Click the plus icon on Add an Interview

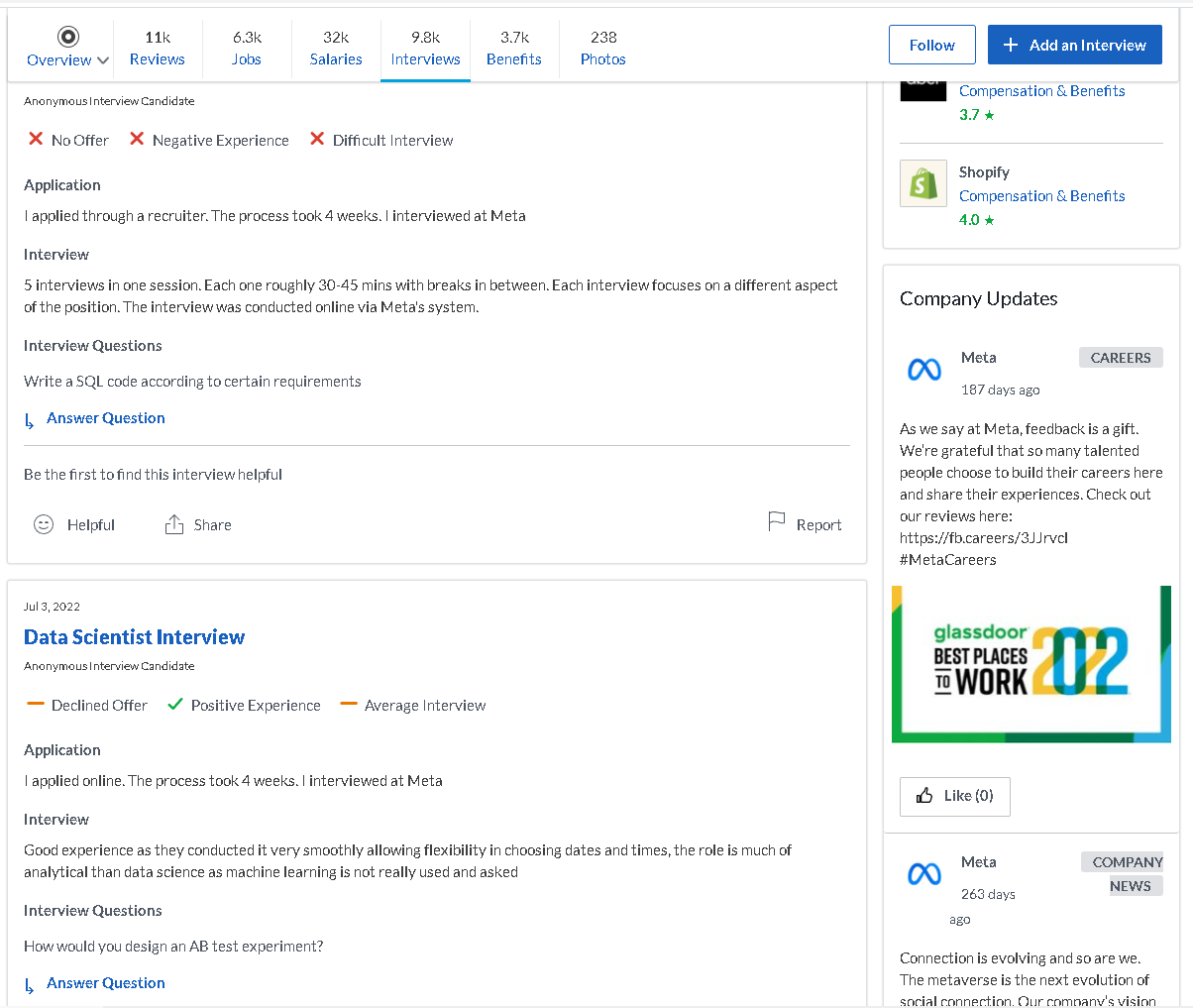click(x=1010, y=45)
